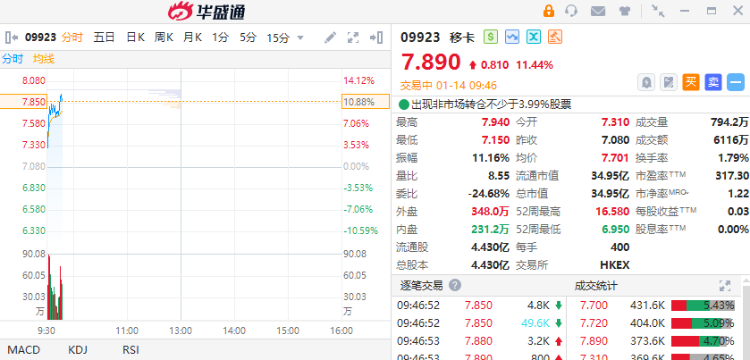Toggle the 均线 average line display
Viewport: 750px width, 360px height.
click(x=44, y=59)
